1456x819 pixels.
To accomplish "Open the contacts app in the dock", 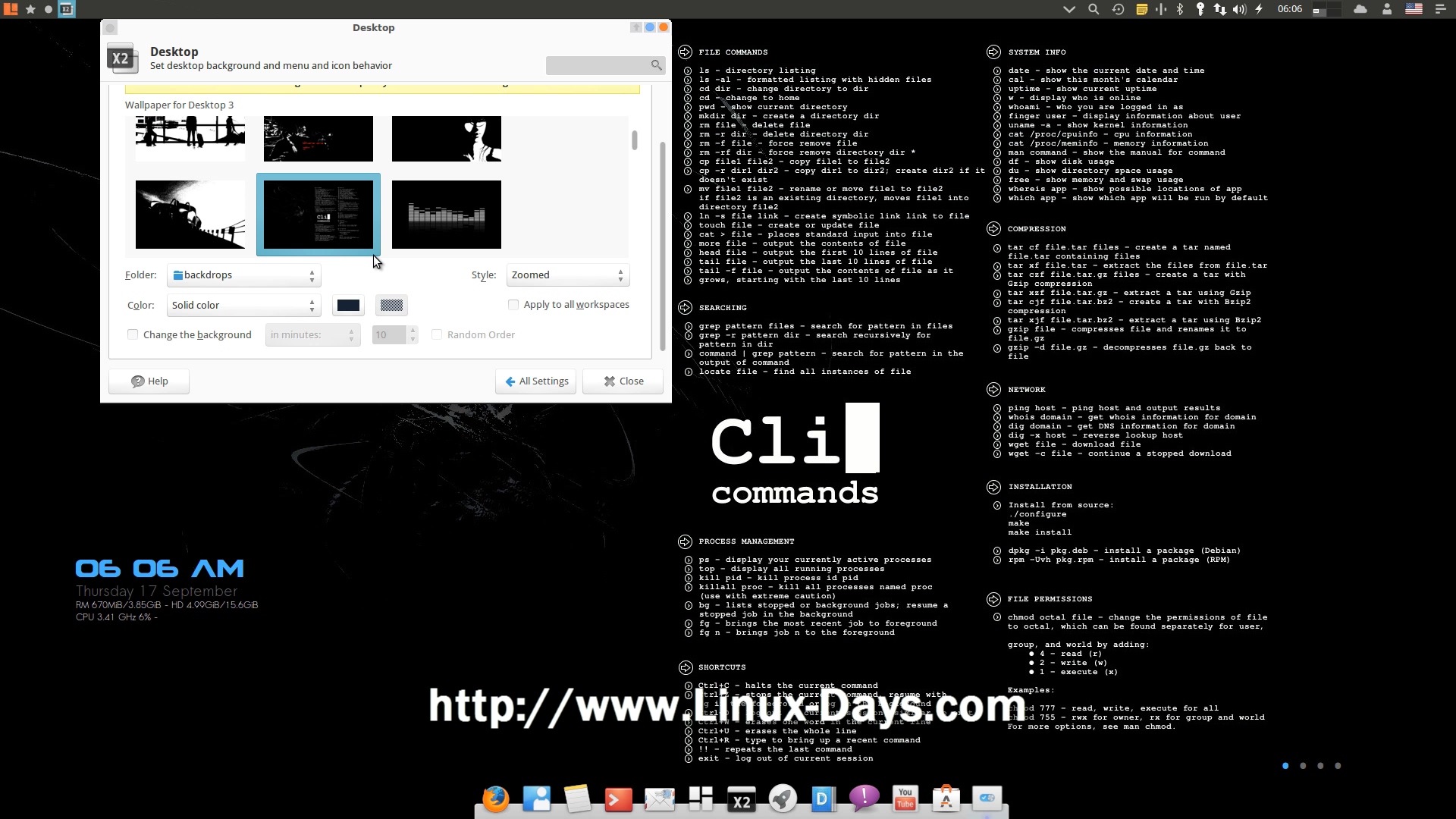I will click(x=537, y=799).
